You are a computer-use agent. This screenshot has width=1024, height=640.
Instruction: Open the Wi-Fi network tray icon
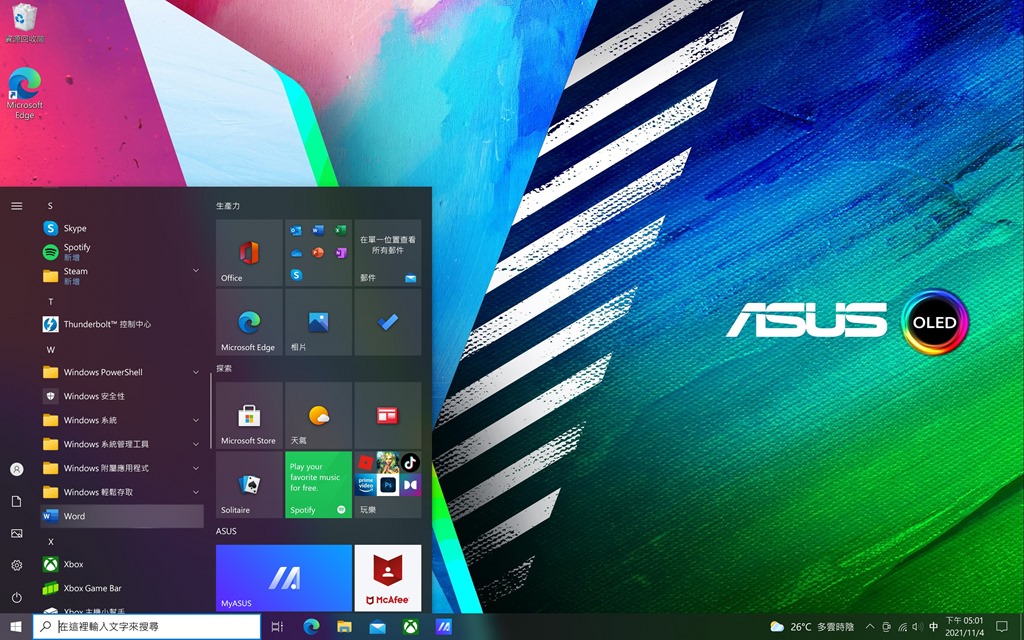(x=903, y=627)
